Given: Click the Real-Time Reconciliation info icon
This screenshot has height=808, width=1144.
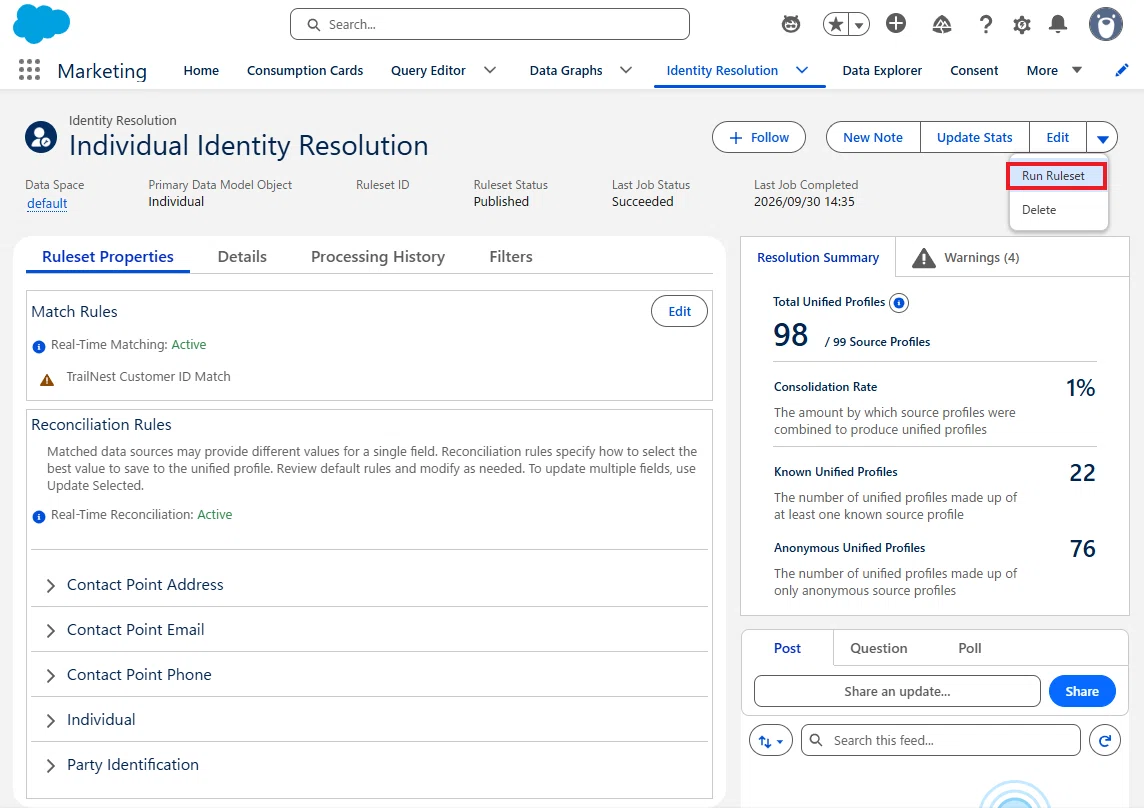Looking at the screenshot, I should point(39,516).
